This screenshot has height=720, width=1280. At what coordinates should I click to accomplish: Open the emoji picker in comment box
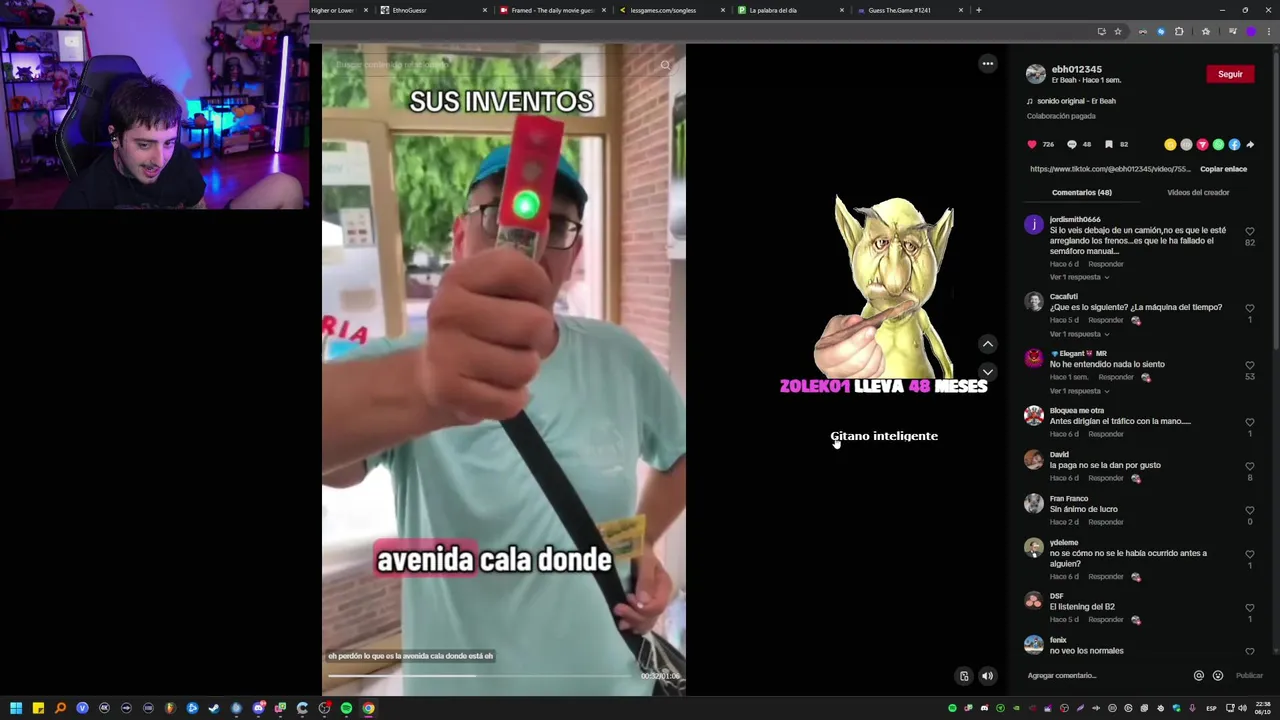tap(1217, 675)
